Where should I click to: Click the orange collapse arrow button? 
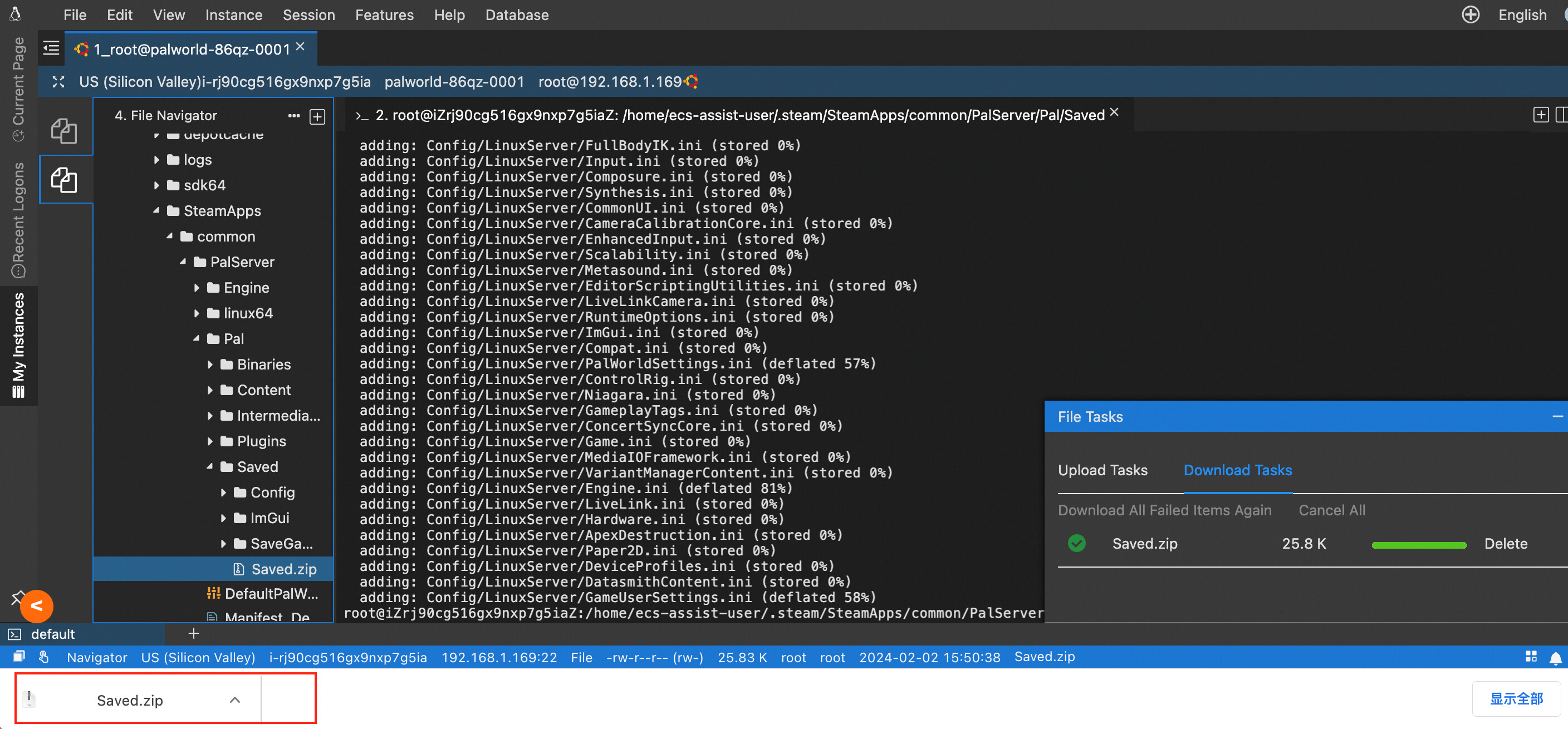[x=37, y=605]
